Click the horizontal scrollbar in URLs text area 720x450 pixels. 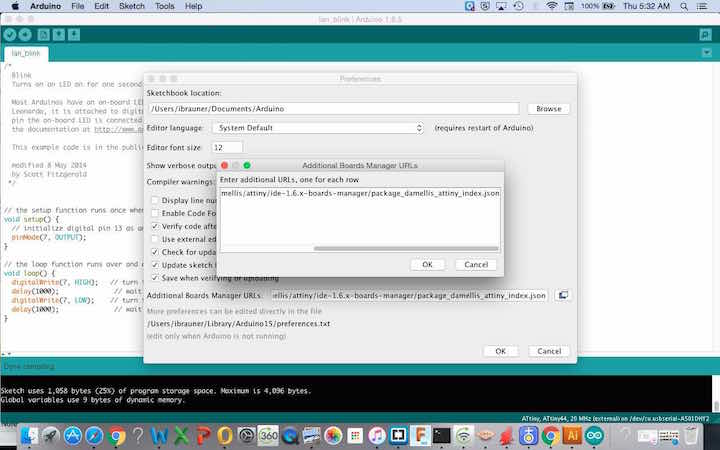pos(406,248)
